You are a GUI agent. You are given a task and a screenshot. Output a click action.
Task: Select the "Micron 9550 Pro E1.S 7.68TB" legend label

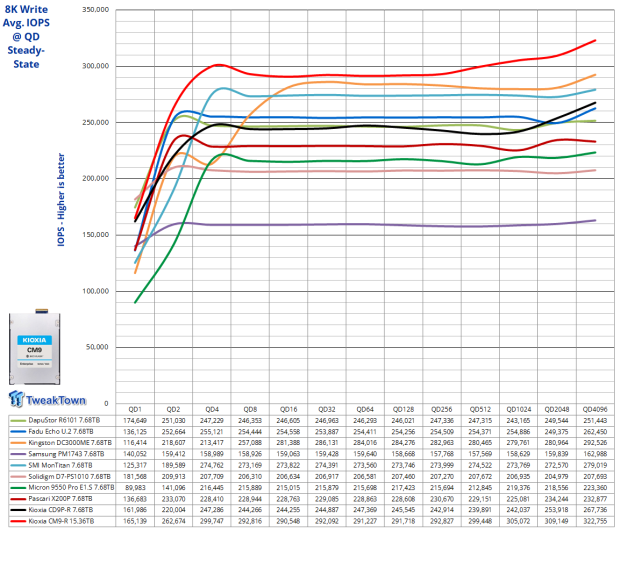pyautogui.click(x=72, y=488)
